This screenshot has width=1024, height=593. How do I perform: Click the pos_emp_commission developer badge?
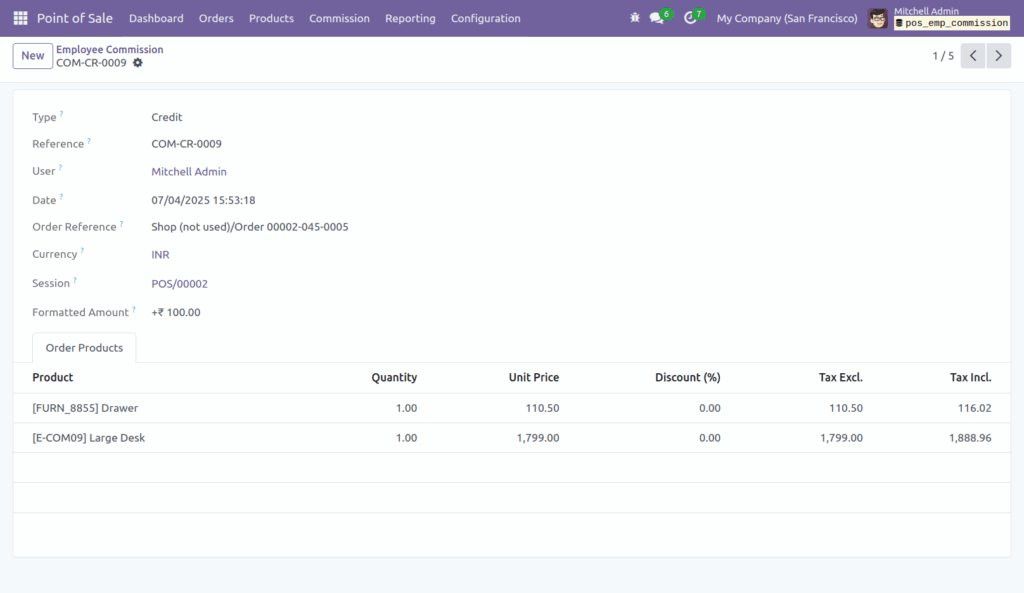click(951, 23)
